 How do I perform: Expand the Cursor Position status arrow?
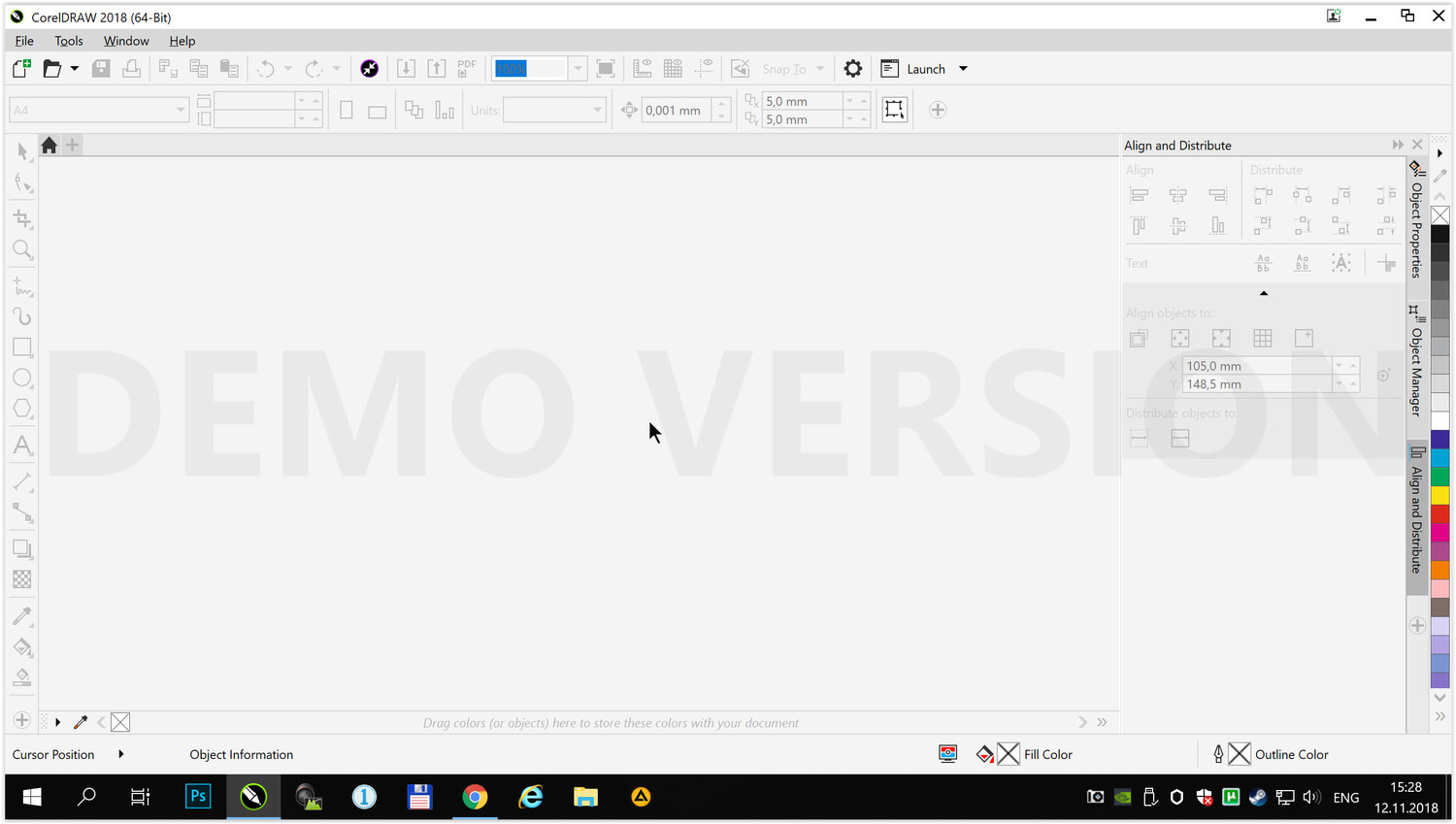tap(120, 754)
